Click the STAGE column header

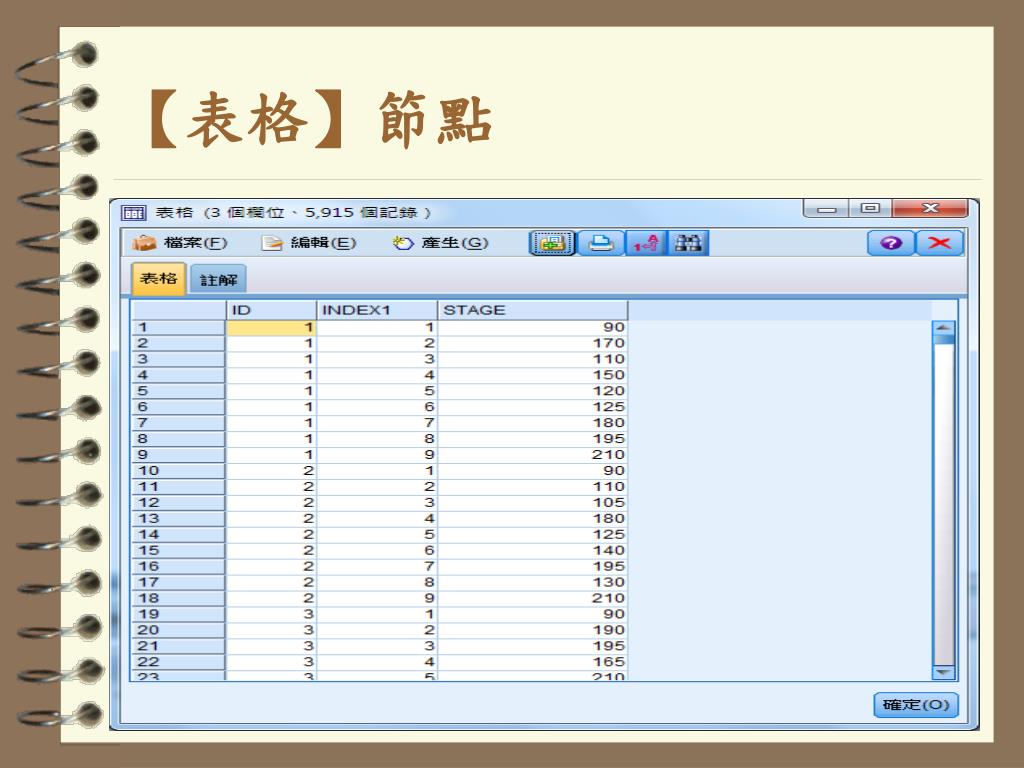click(533, 310)
